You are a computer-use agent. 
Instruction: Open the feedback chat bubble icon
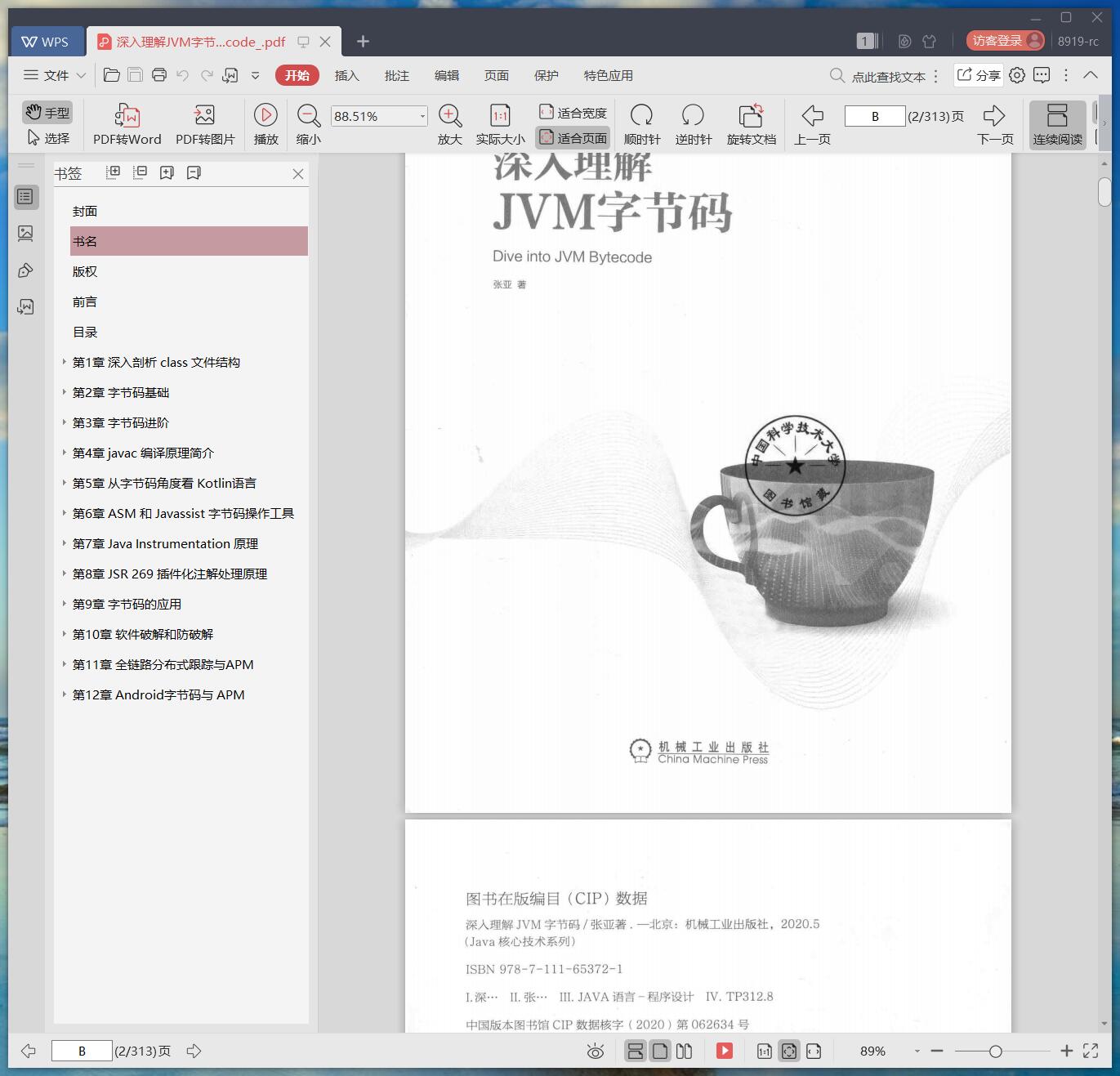(1042, 75)
